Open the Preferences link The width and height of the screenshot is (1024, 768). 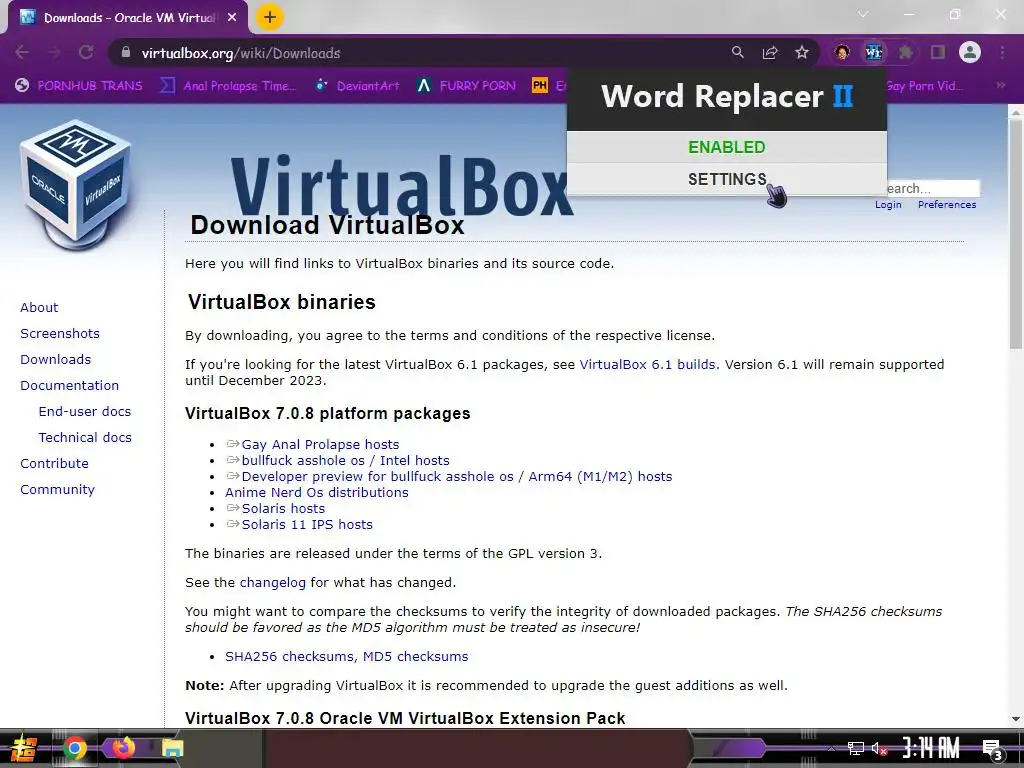[947, 204]
